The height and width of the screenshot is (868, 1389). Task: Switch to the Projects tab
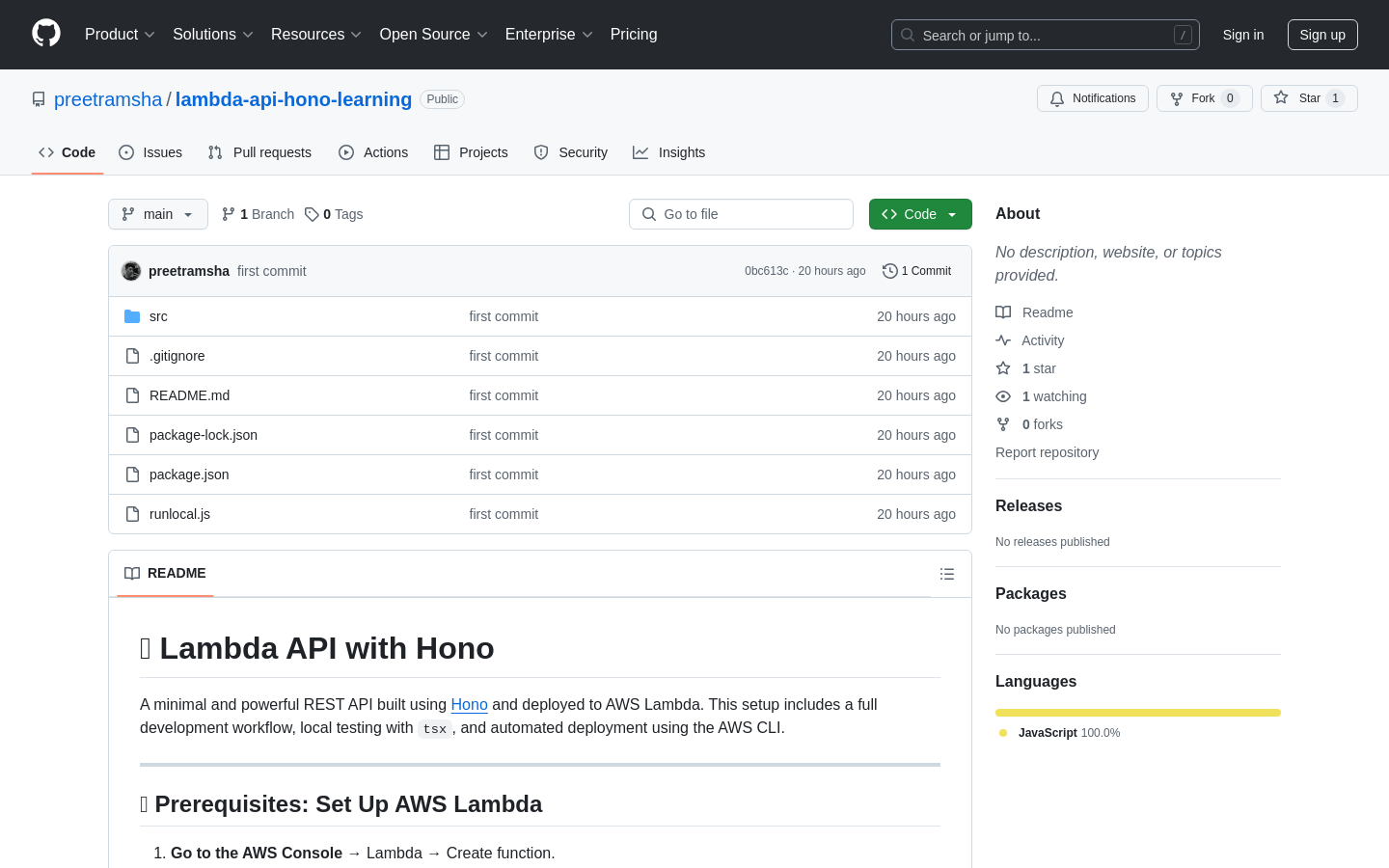click(x=471, y=152)
